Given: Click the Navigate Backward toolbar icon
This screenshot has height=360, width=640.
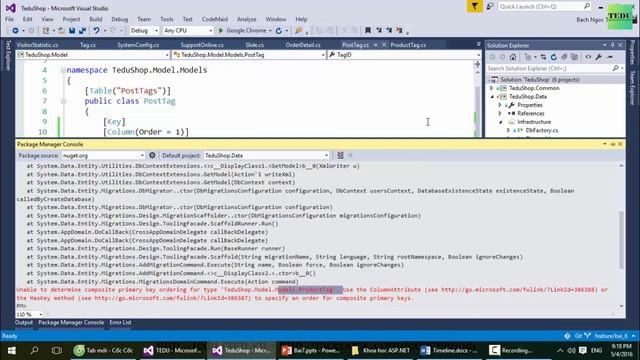Looking at the screenshot, I should [15, 31].
